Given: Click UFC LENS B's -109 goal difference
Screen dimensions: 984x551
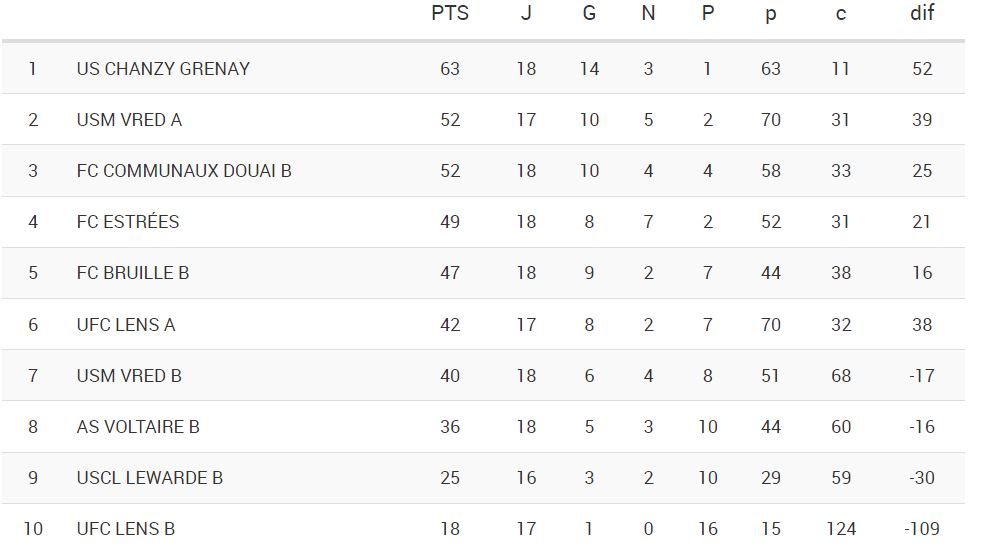Looking at the screenshot, I should pos(921,529).
